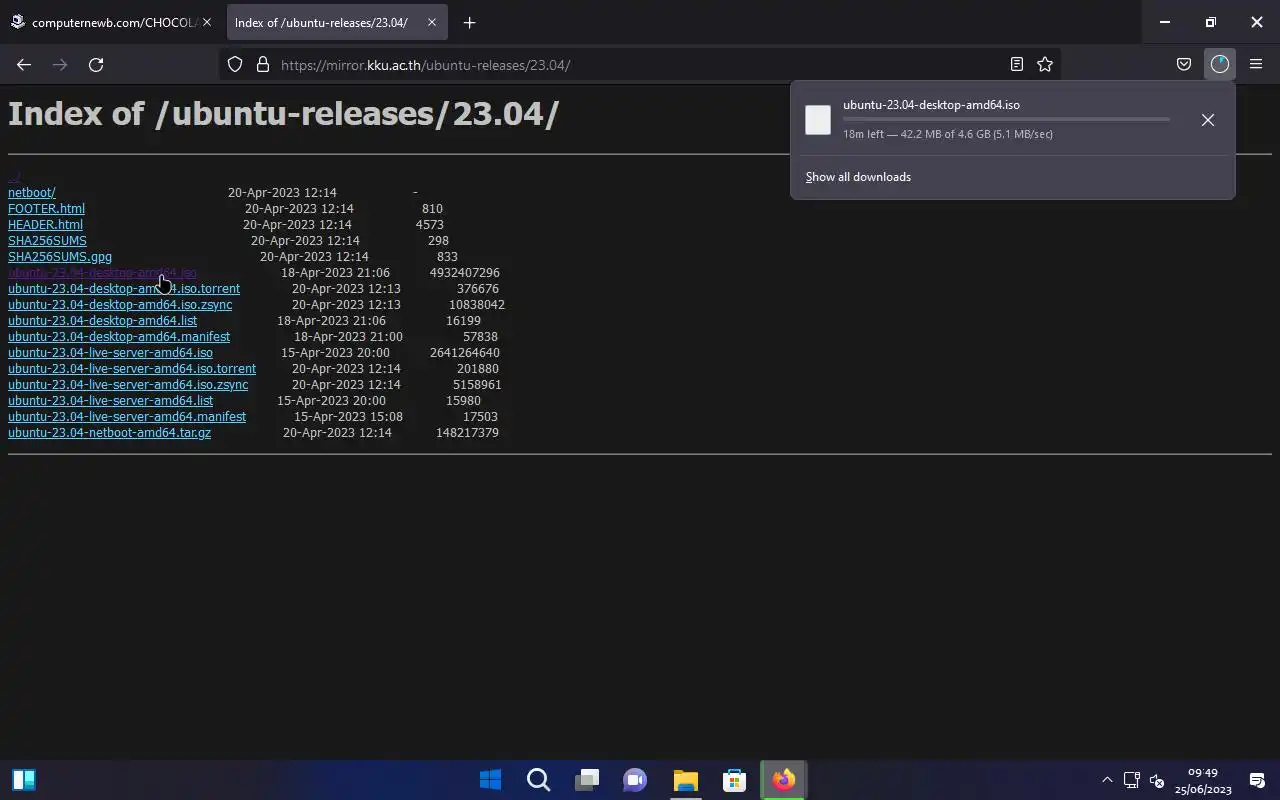Open HEADER.html link

point(45,225)
